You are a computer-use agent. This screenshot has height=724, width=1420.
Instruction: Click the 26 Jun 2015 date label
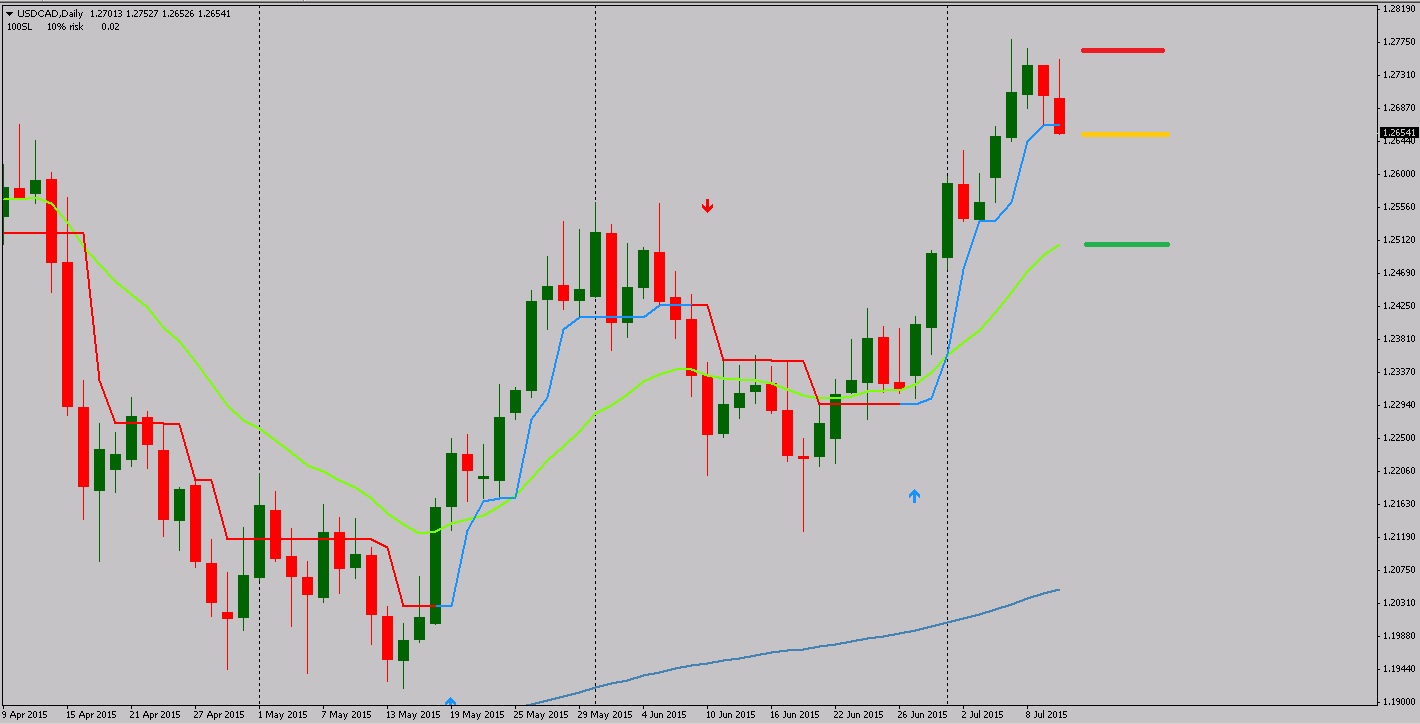[923, 715]
